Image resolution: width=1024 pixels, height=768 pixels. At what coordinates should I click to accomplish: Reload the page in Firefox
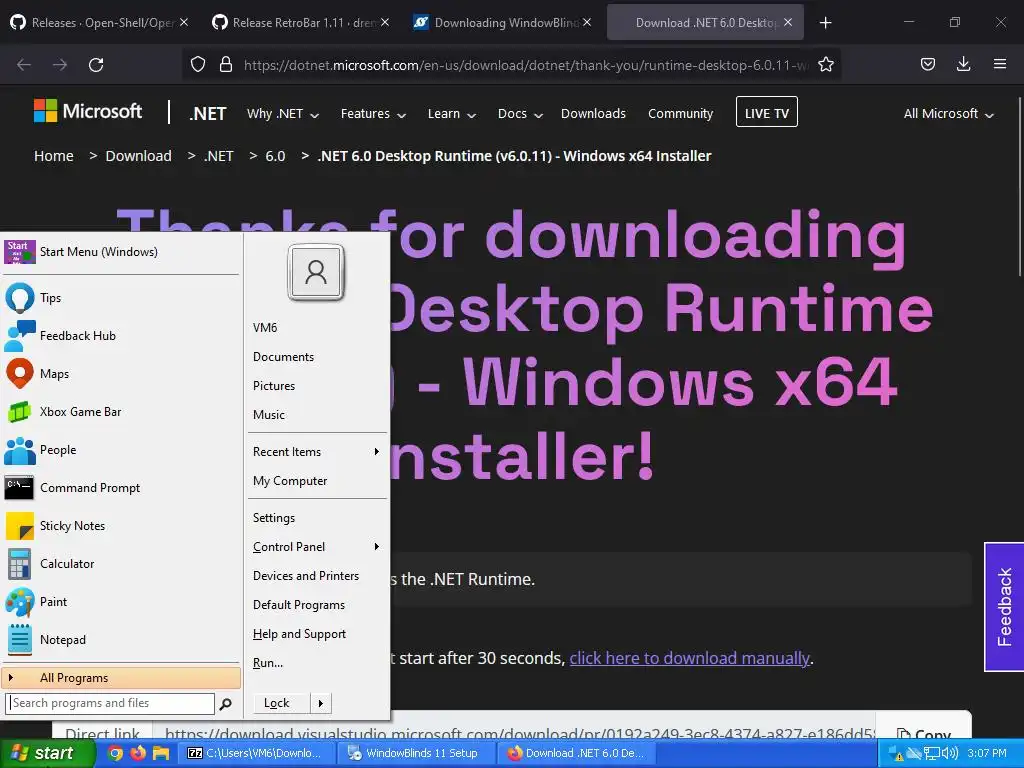point(96,65)
